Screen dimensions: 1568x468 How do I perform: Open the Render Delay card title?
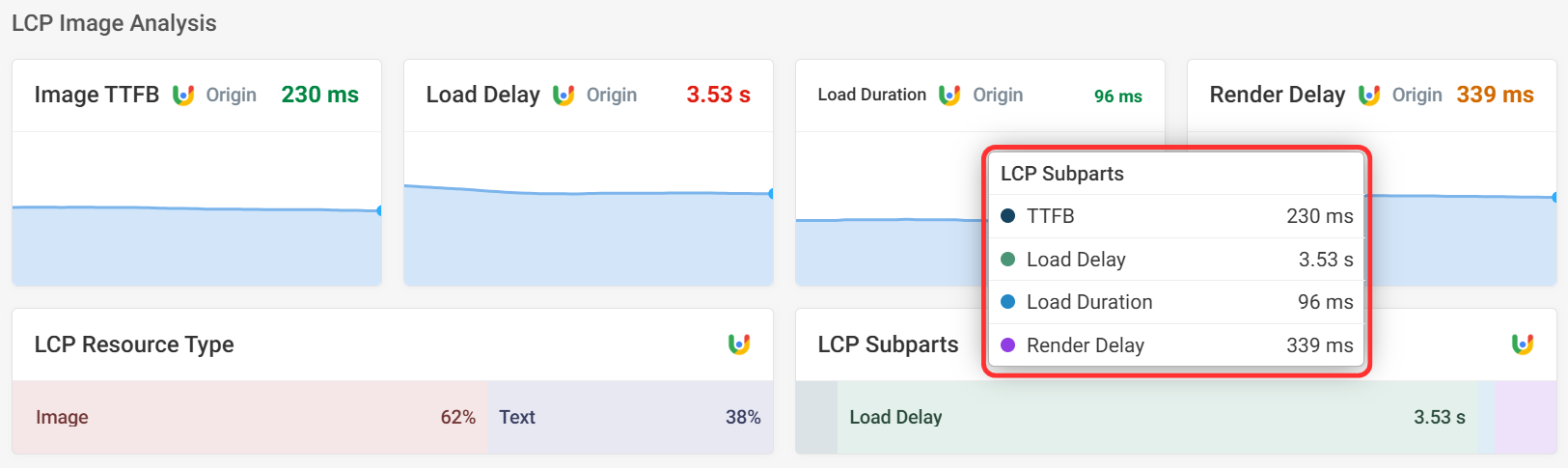coord(1278,95)
